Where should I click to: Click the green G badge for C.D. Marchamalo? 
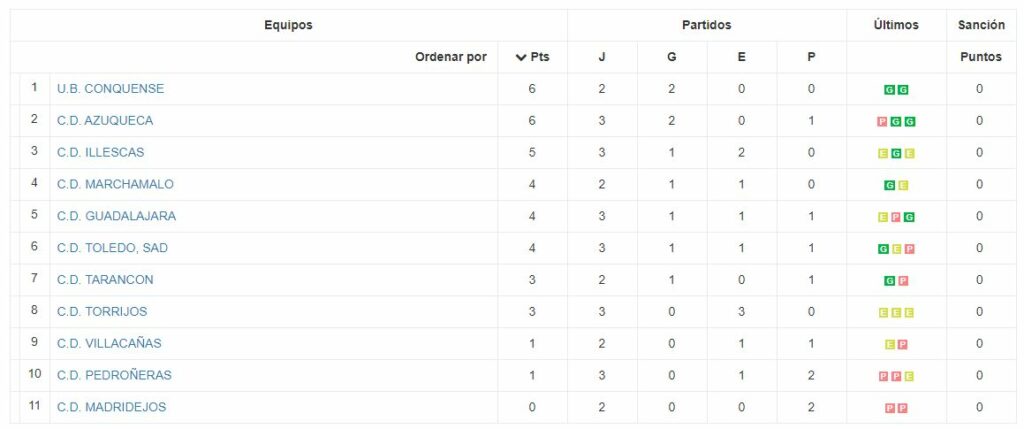(889, 185)
